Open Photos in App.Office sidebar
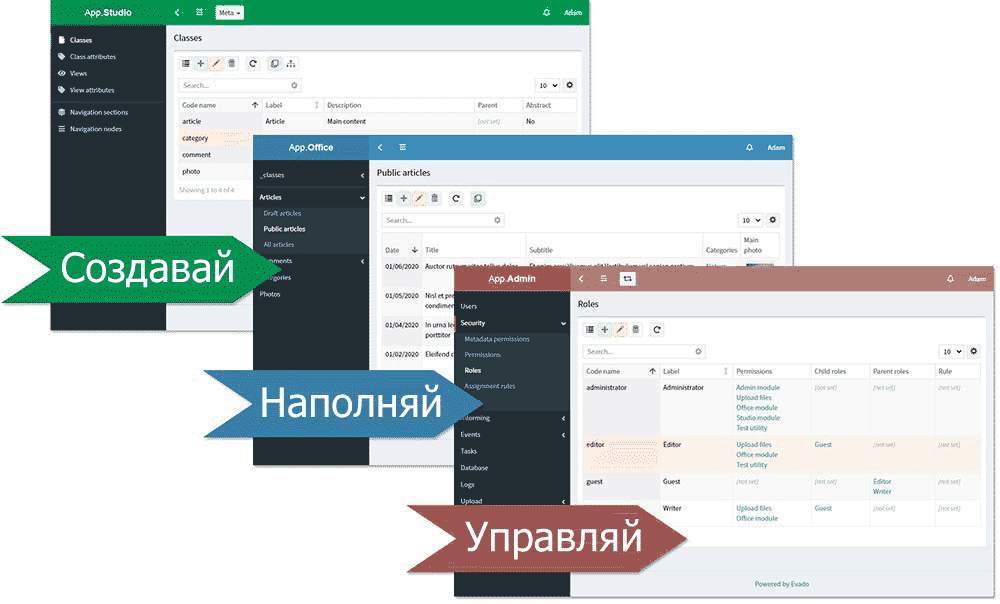 point(270,294)
